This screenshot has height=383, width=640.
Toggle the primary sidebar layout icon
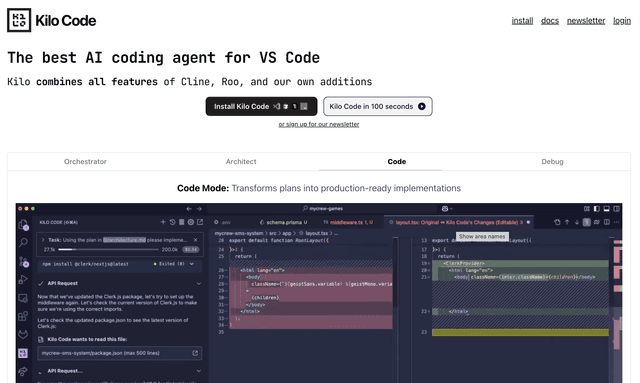pos(596,209)
